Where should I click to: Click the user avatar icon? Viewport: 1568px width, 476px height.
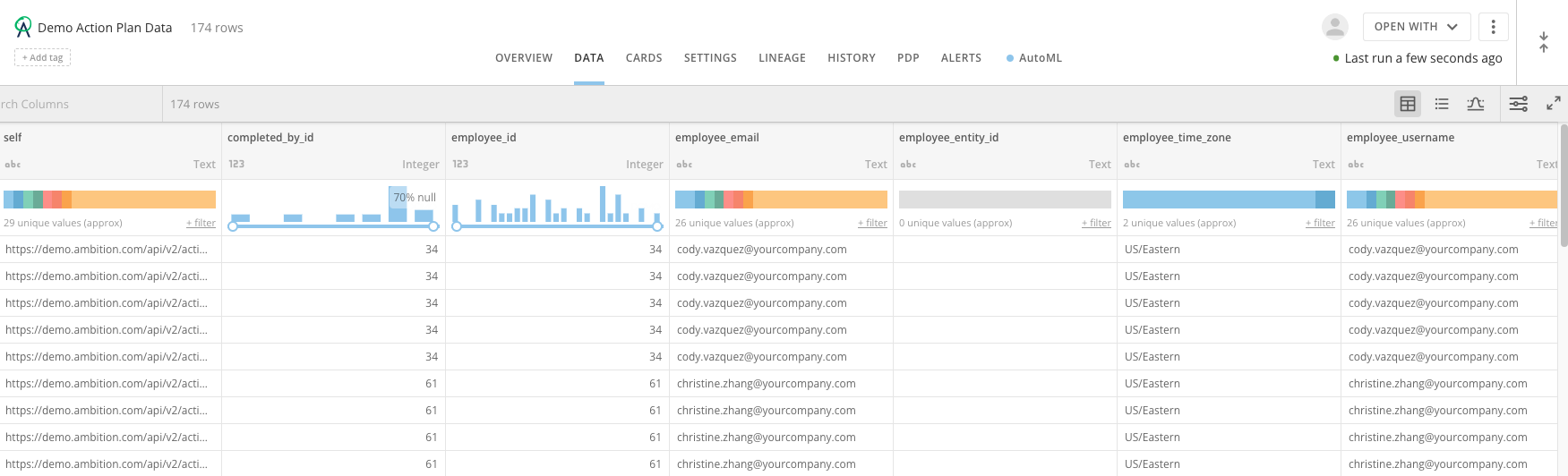[x=1335, y=27]
